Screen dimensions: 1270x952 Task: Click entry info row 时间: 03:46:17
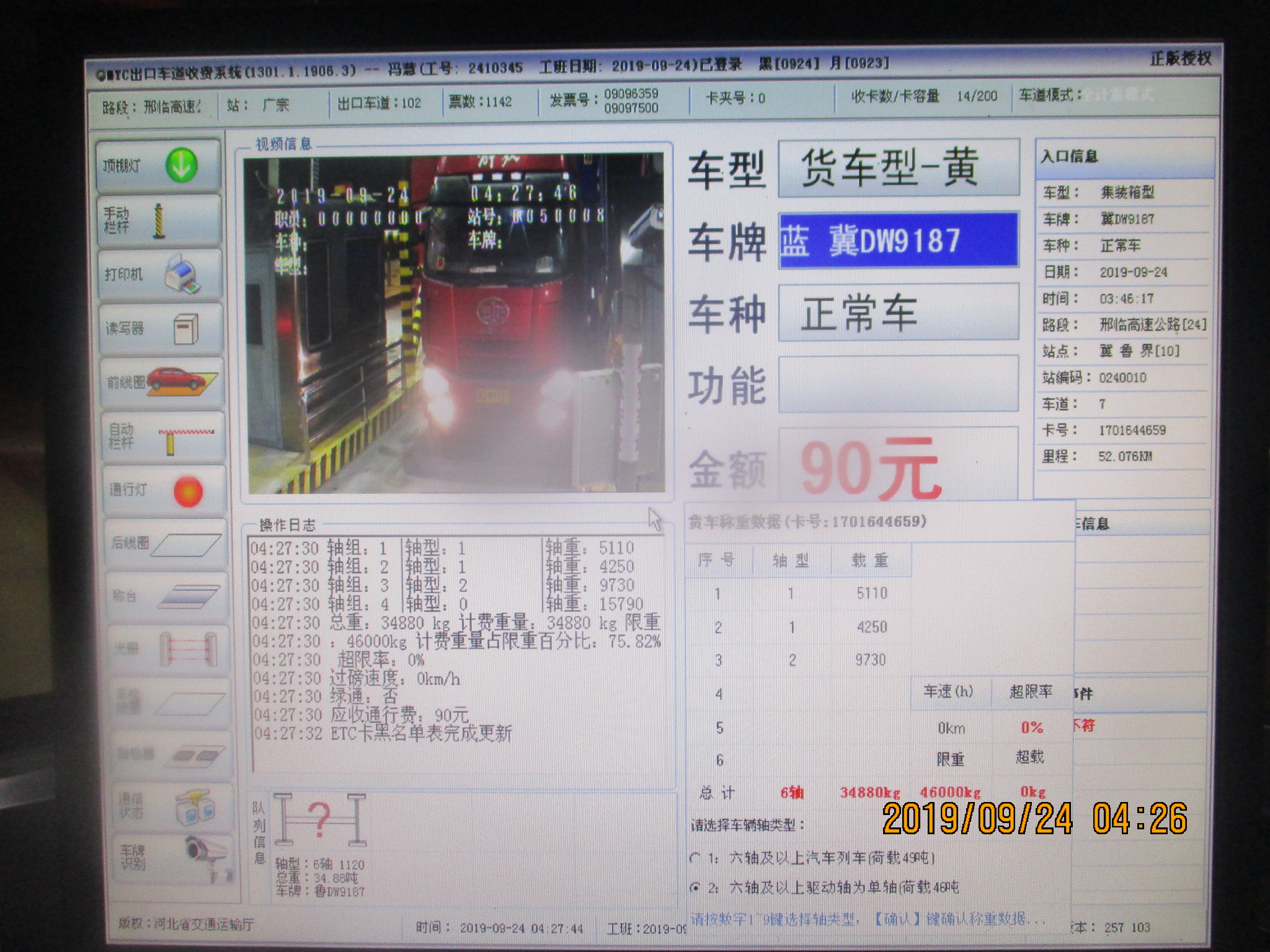tap(1124, 299)
